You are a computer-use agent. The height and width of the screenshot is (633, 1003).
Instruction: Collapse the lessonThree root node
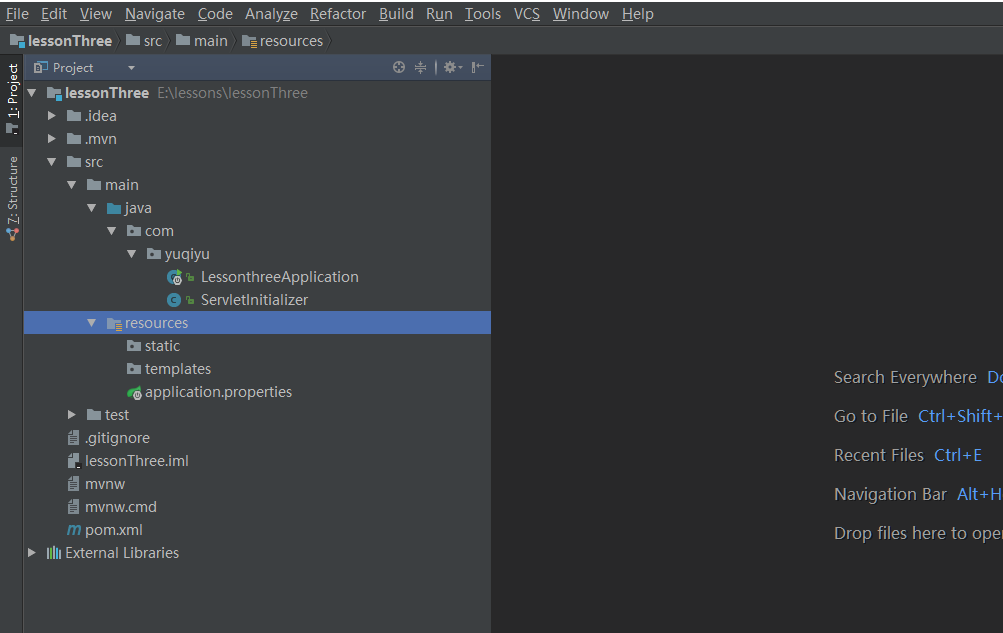(31, 93)
